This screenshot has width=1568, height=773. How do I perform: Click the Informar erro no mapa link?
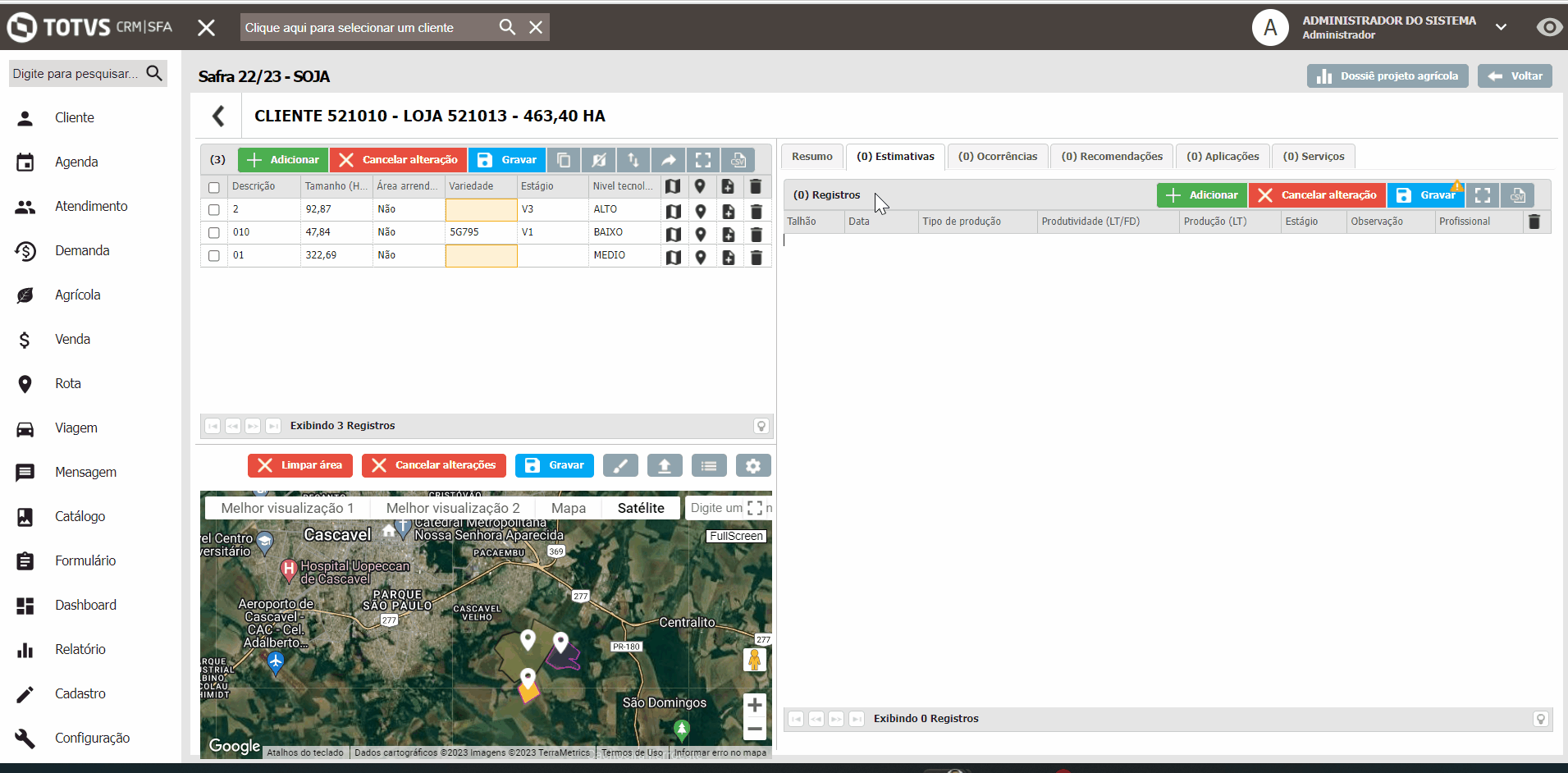[x=720, y=752]
